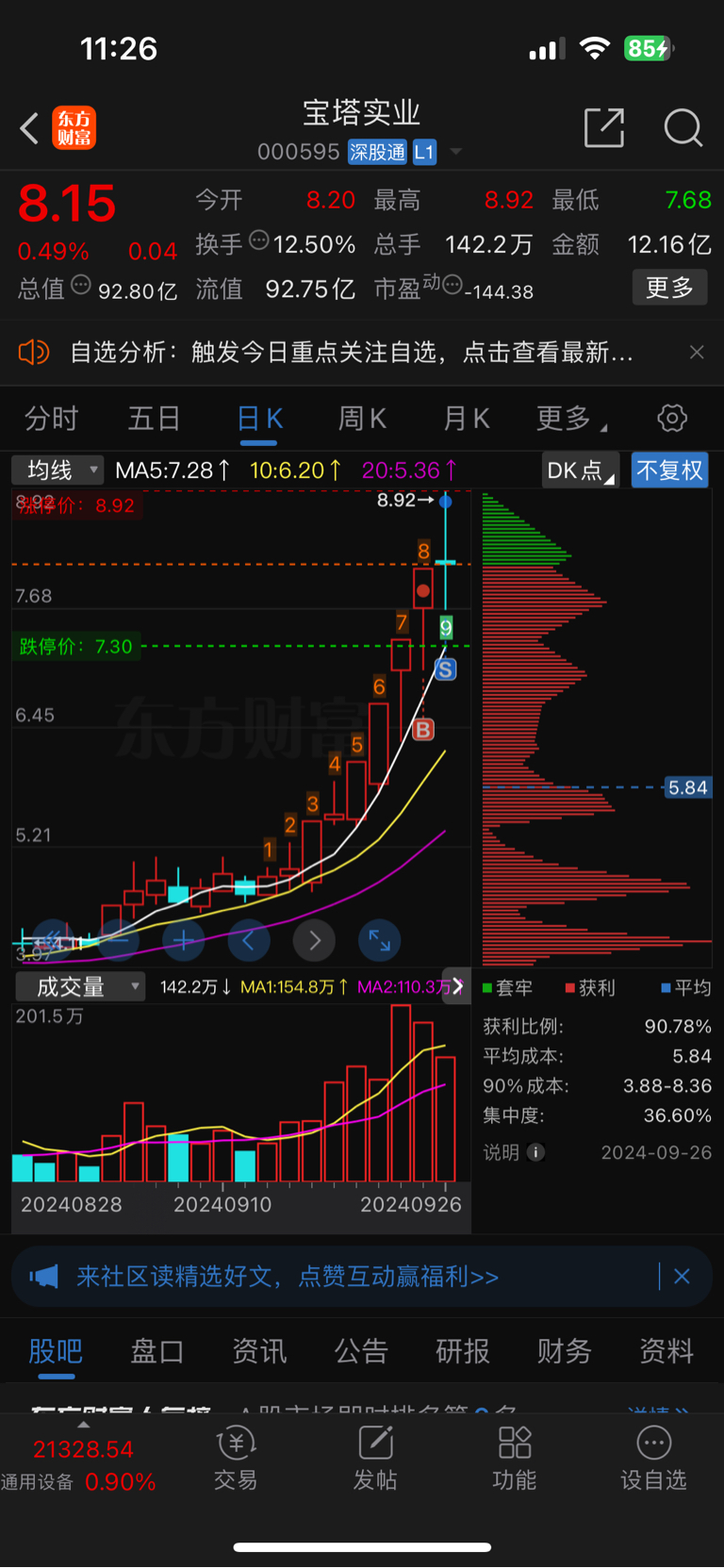Open the 研报 tab
This screenshot has height=1568, width=724.
coord(463,1351)
